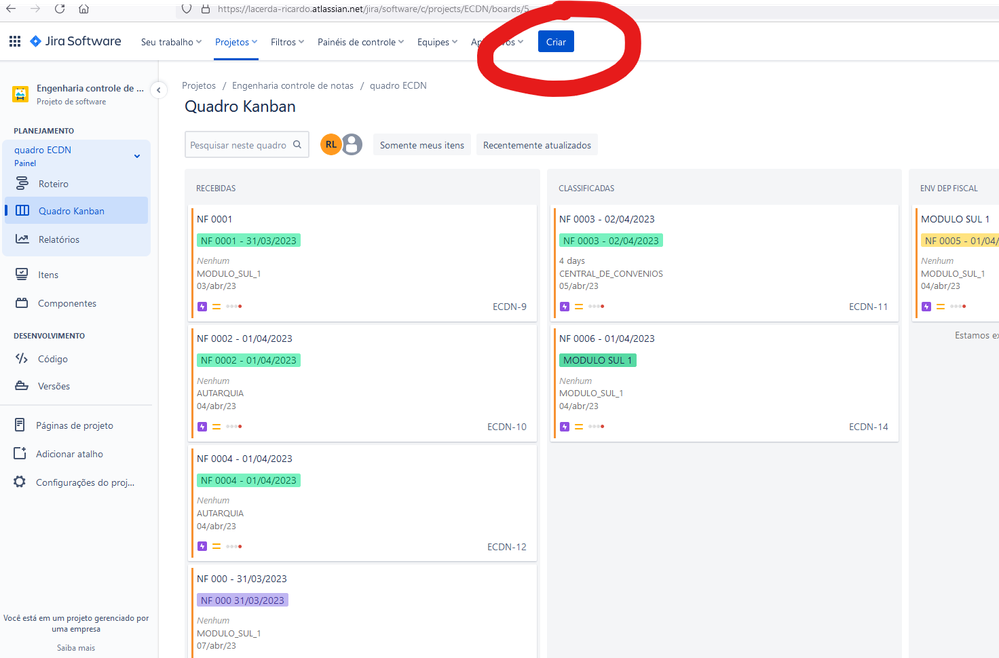Open Versões in sidebar
Viewport: 999px width, 658px height.
coord(76,386)
